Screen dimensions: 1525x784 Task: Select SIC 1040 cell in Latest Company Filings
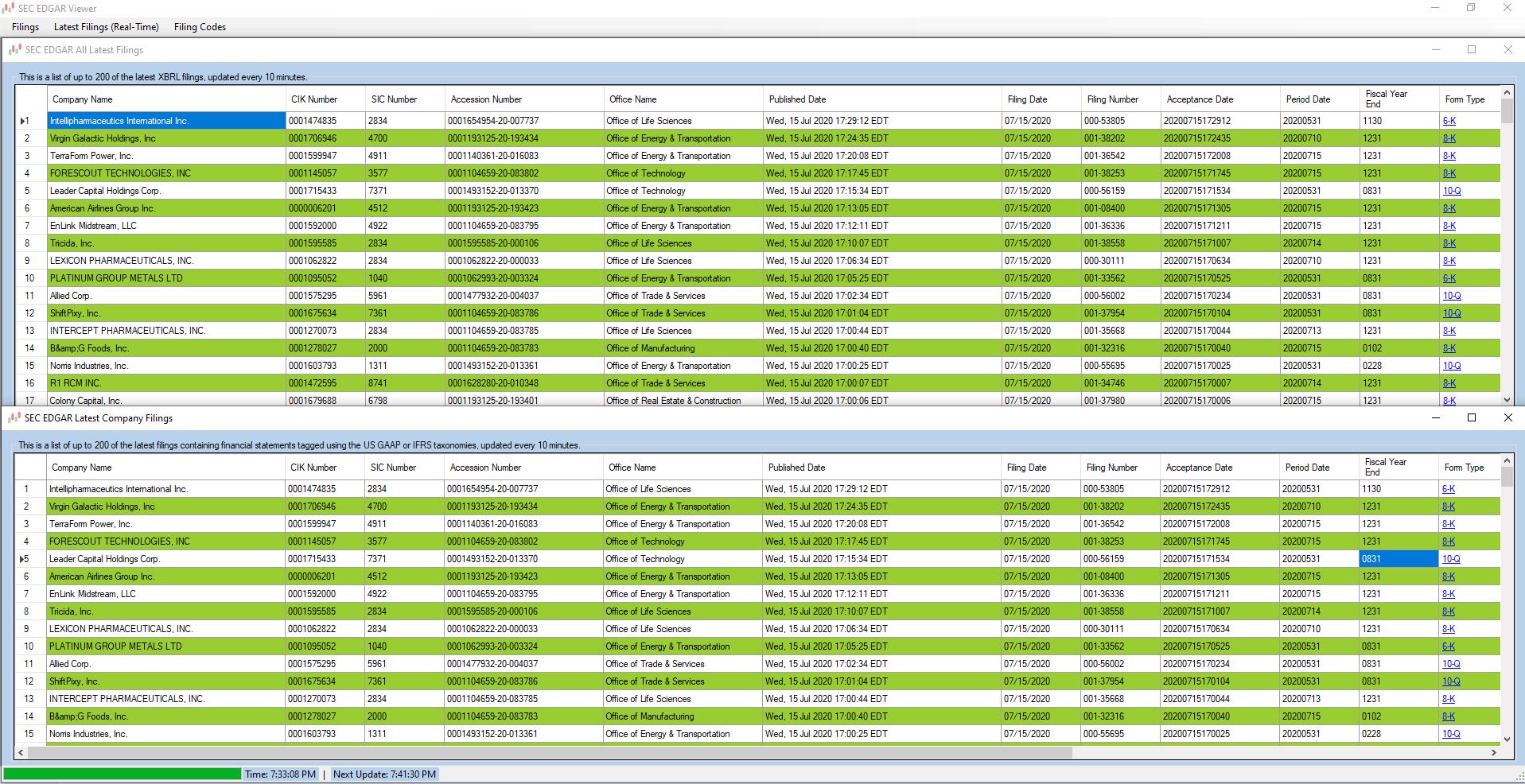point(404,646)
